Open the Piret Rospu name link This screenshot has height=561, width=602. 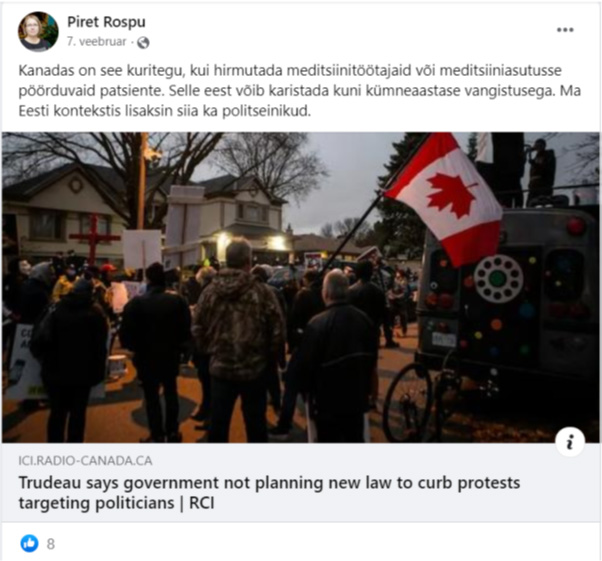pos(106,22)
